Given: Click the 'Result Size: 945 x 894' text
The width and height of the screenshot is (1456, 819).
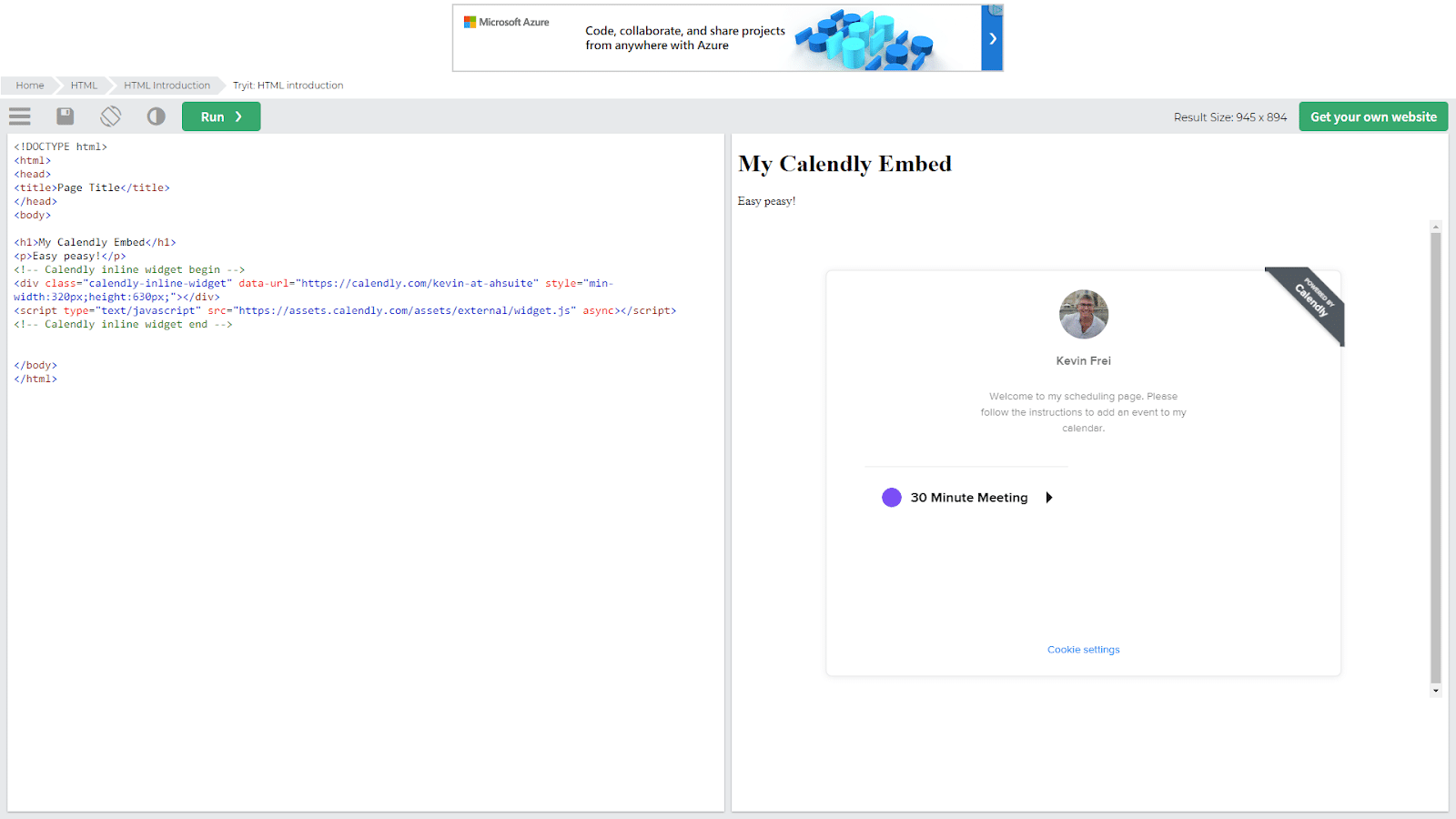Looking at the screenshot, I should (x=1230, y=117).
